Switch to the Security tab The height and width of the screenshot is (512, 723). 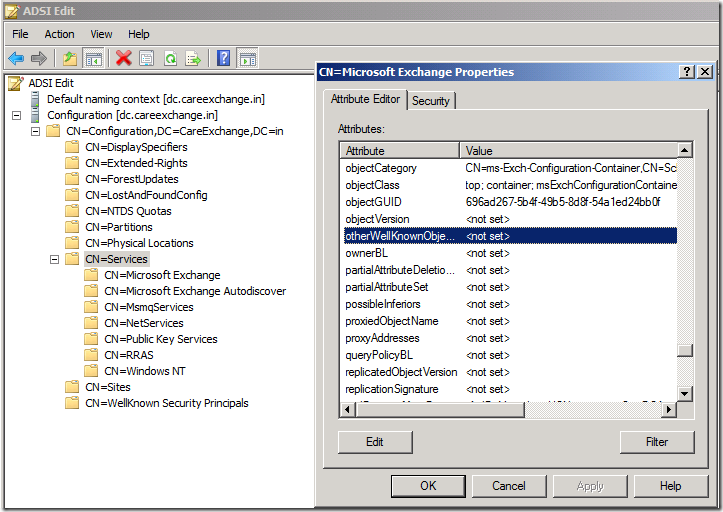pyautogui.click(x=431, y=101)
